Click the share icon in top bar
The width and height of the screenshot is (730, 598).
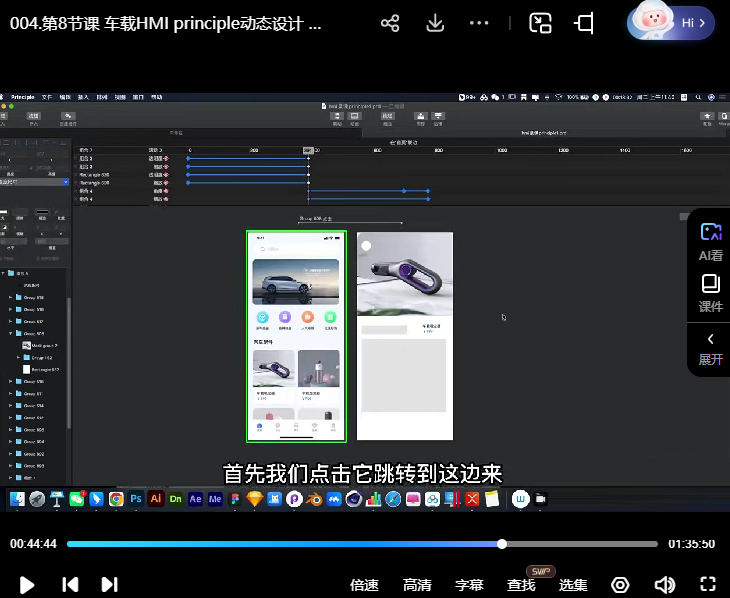[390, 23]
